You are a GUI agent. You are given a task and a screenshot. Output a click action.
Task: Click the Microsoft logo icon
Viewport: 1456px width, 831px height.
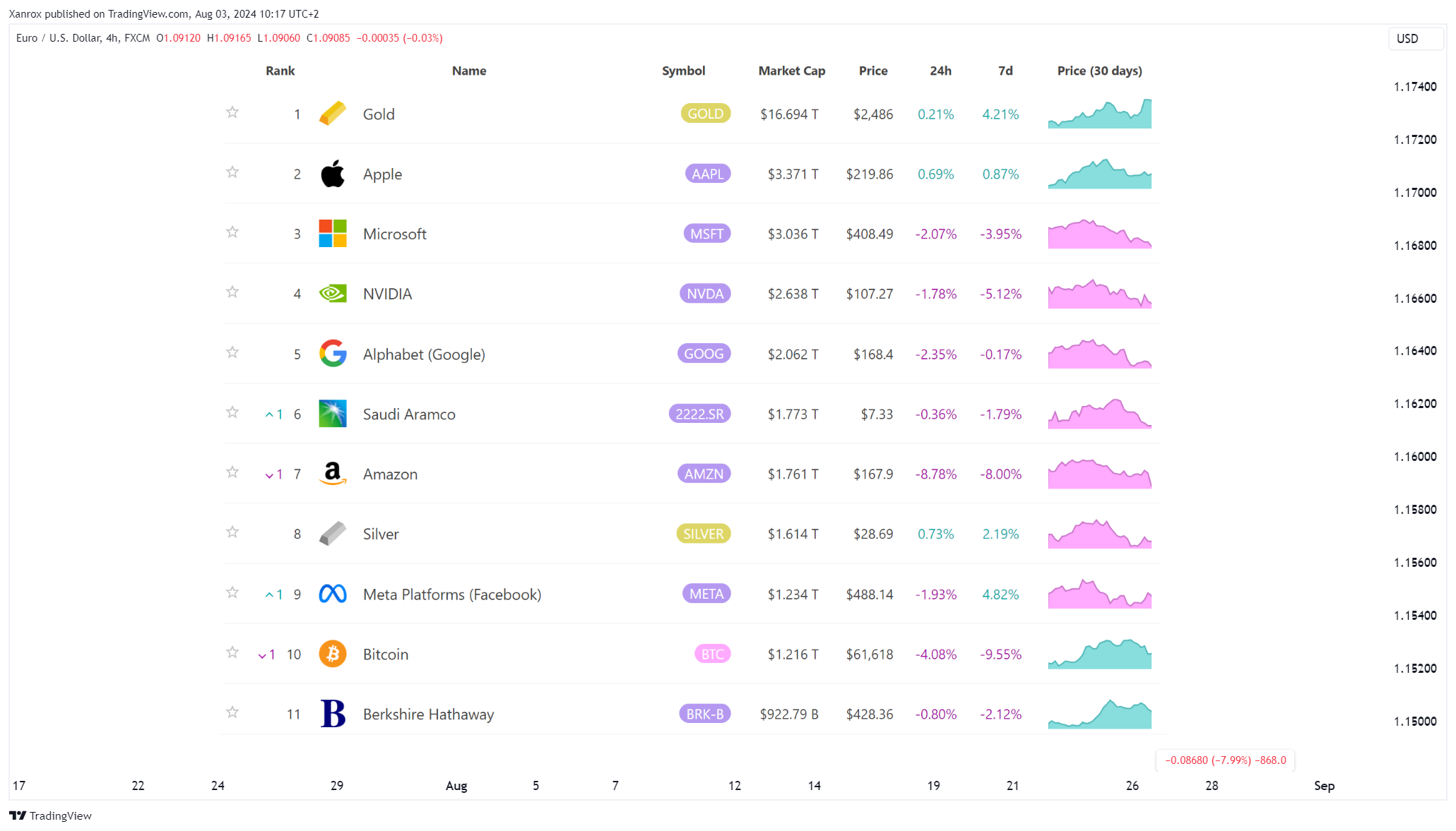[333, 234]
